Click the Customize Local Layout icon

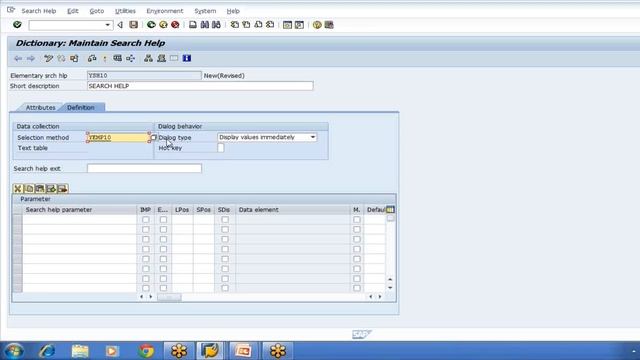tap(329, 25)
